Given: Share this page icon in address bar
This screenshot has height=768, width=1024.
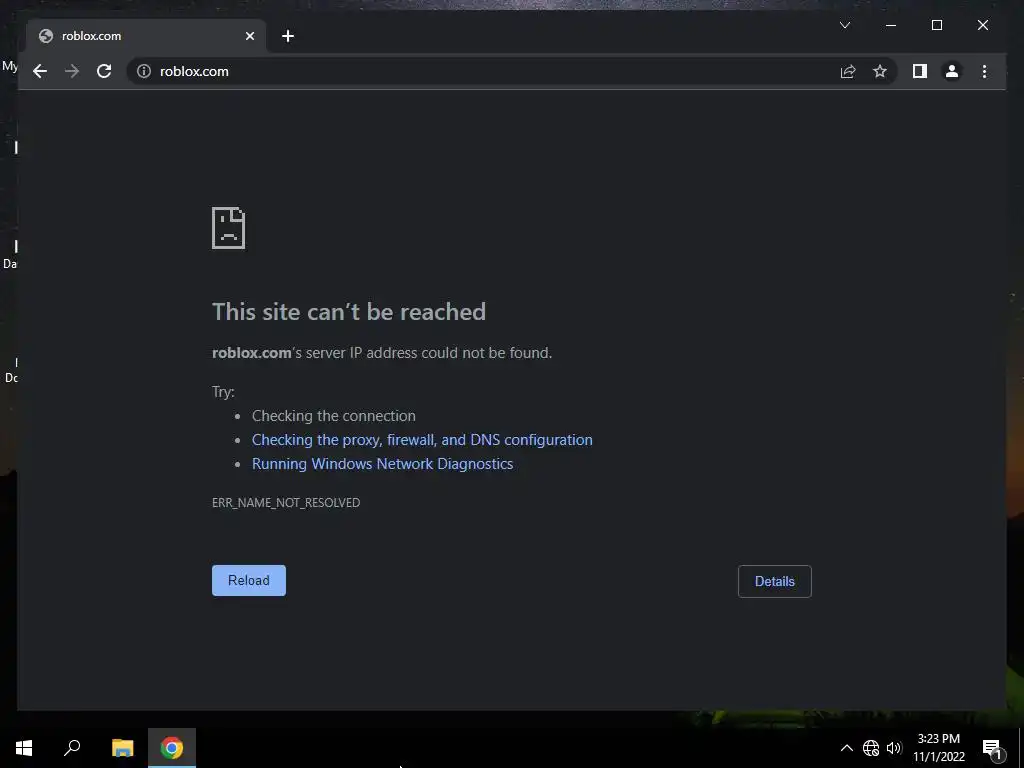Looking at the screenshot, I should [x=848, y=71].
